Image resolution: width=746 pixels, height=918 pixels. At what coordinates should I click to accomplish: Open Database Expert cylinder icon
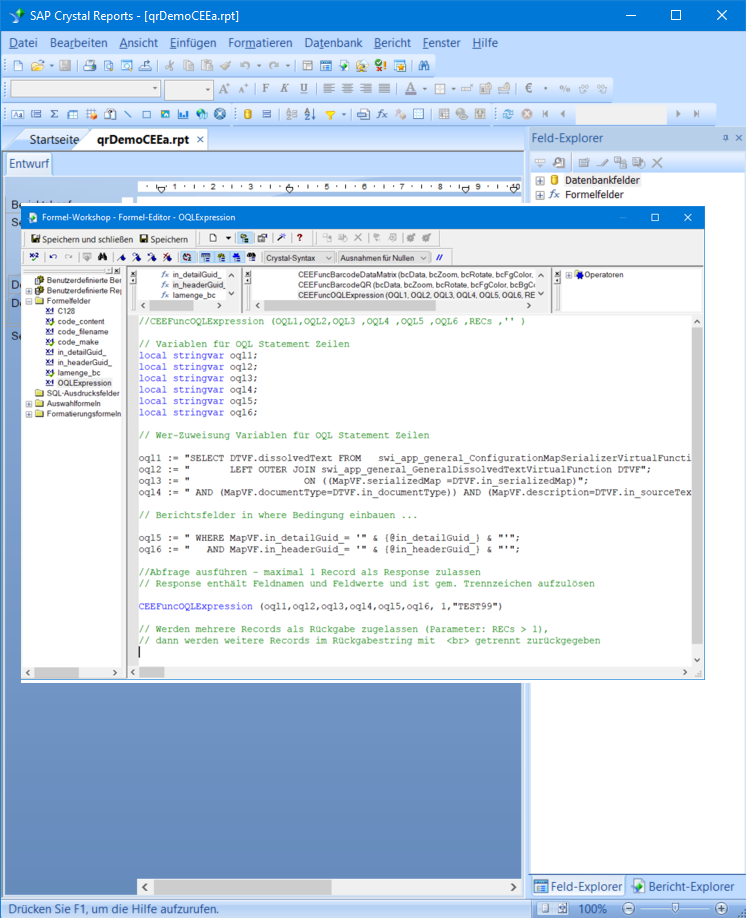click(248, 114)
